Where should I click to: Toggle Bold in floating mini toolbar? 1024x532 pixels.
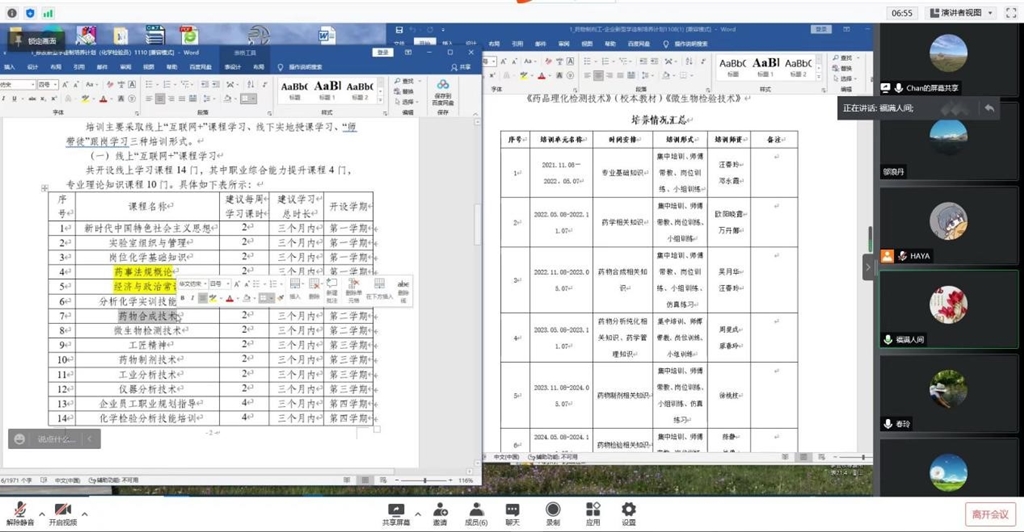point(183,298)
